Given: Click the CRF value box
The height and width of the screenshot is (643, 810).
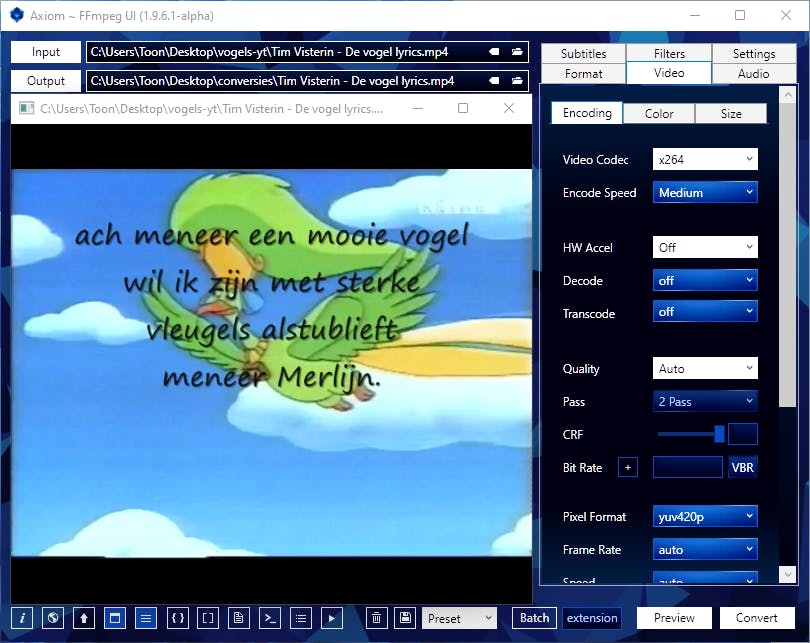Looking at the screenshot, I should tap(742, 434).
